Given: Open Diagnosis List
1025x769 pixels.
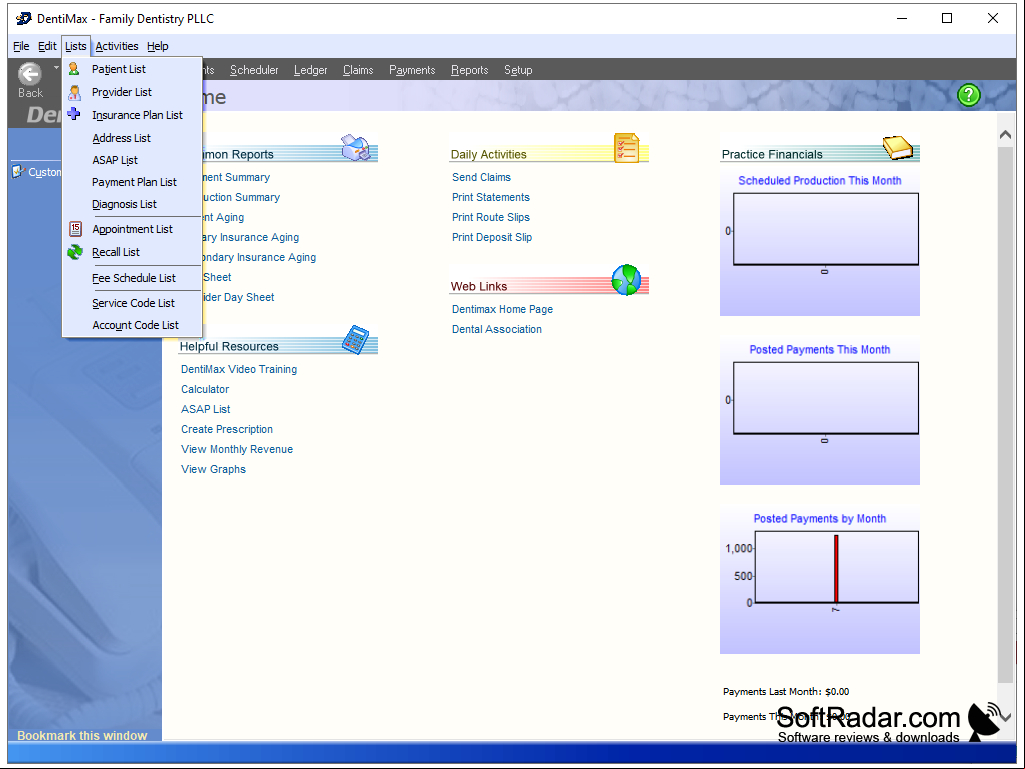Looking at the screenshot, I should [133, 205].
